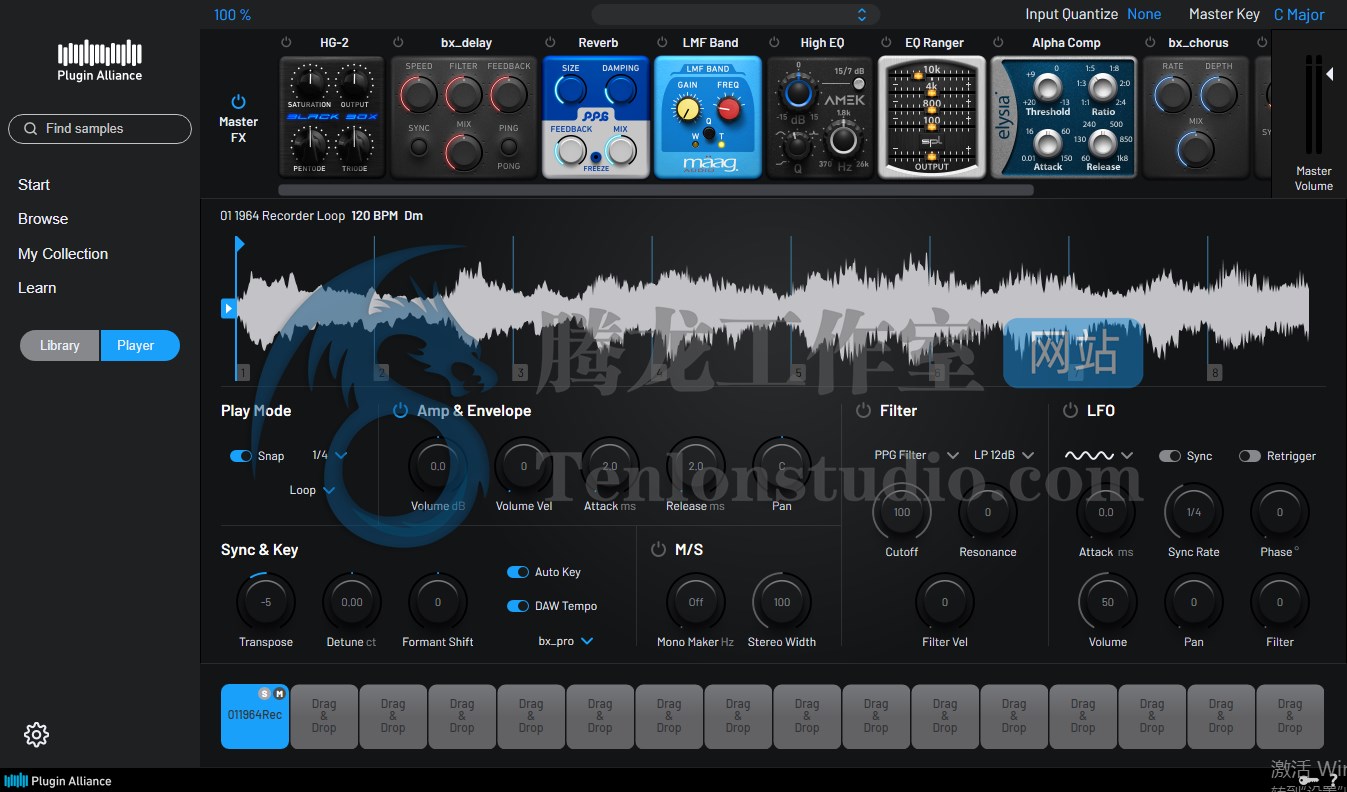Open My Collection in the sidebar
Image resolution: width=1347 pixels, height=792 pixels.
[63, 254]
